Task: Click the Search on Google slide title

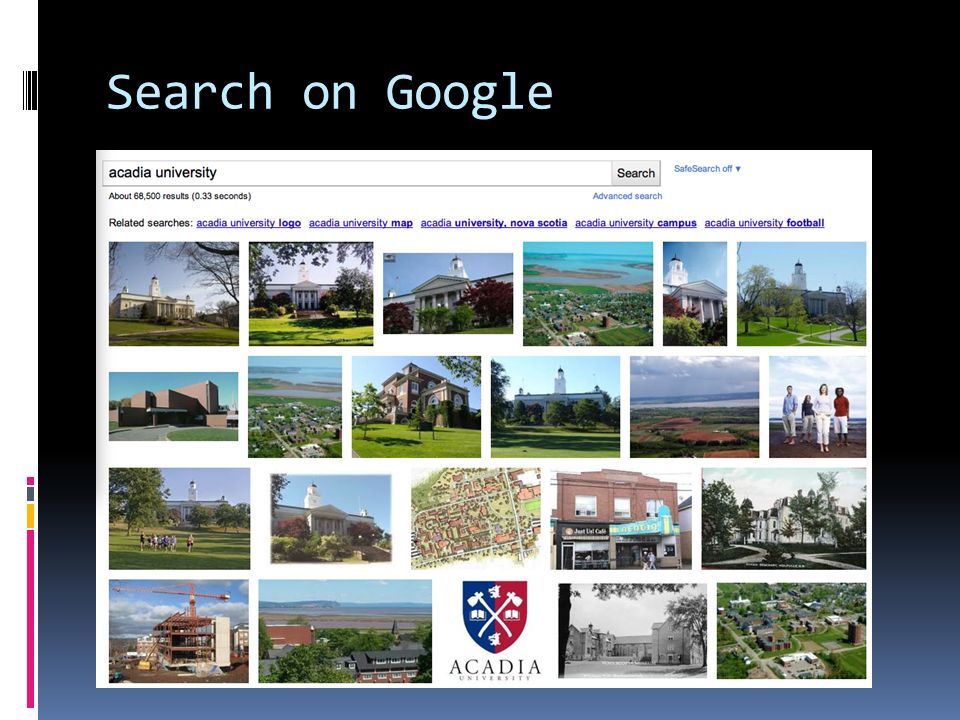Action: [329, 93]
